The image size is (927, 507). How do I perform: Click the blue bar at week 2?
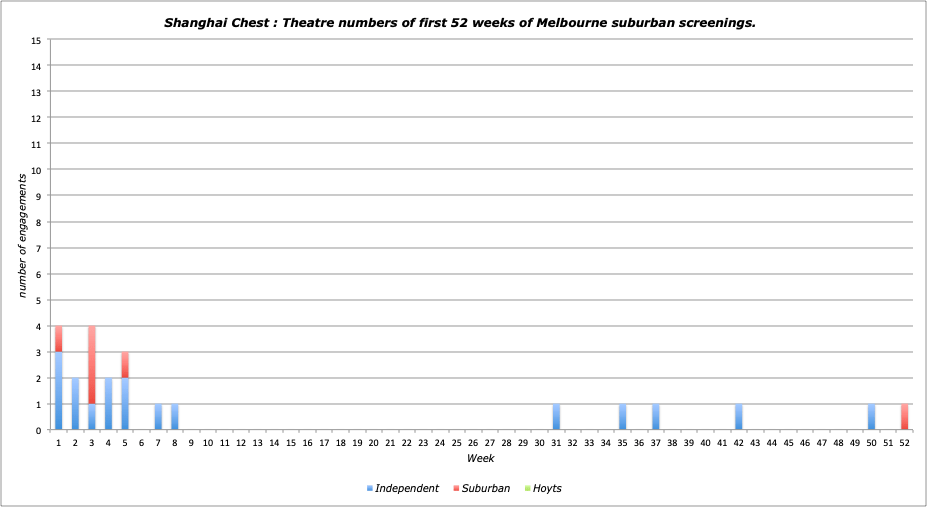click(75, 404)
